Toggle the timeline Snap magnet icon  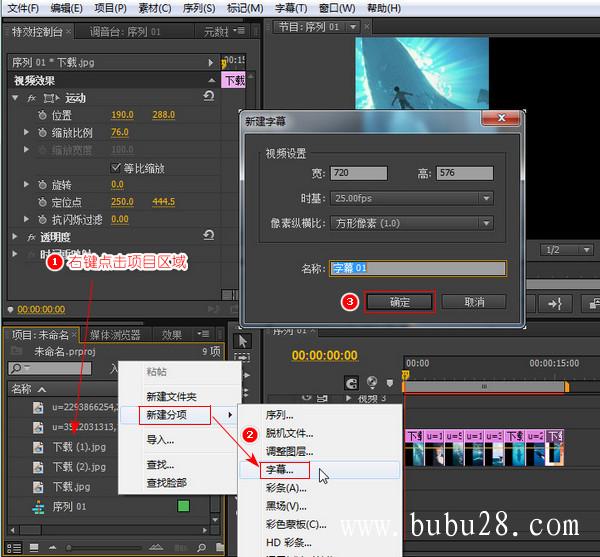click(351, 383)
